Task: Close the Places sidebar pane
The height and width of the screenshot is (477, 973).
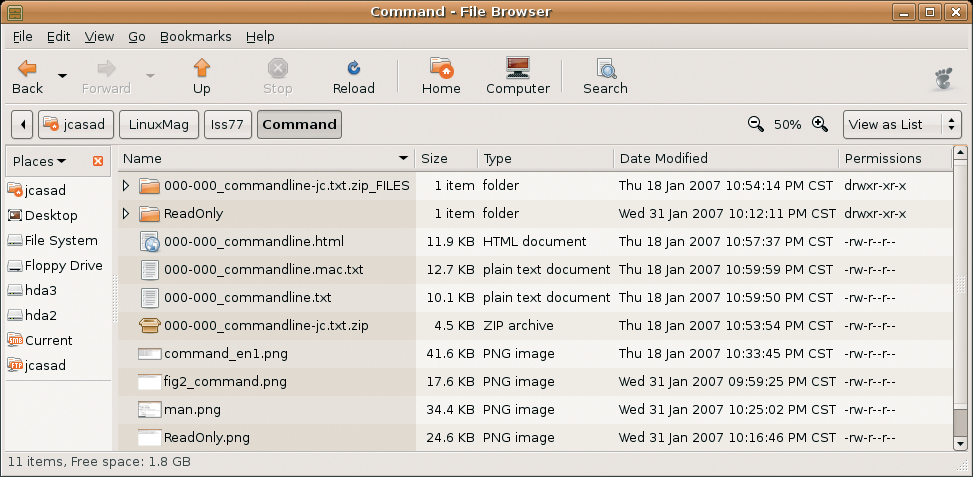Action: coord(98,161)
